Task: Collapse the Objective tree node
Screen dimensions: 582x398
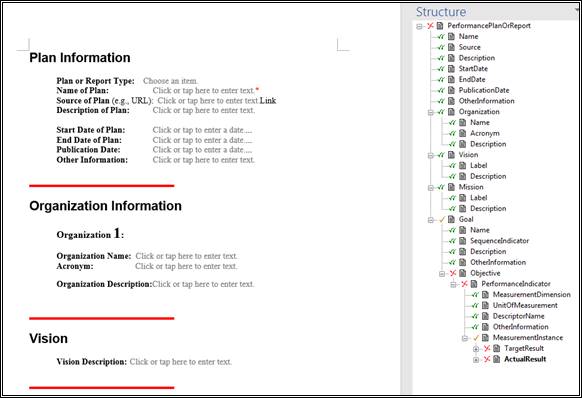Action: point(442,274)
